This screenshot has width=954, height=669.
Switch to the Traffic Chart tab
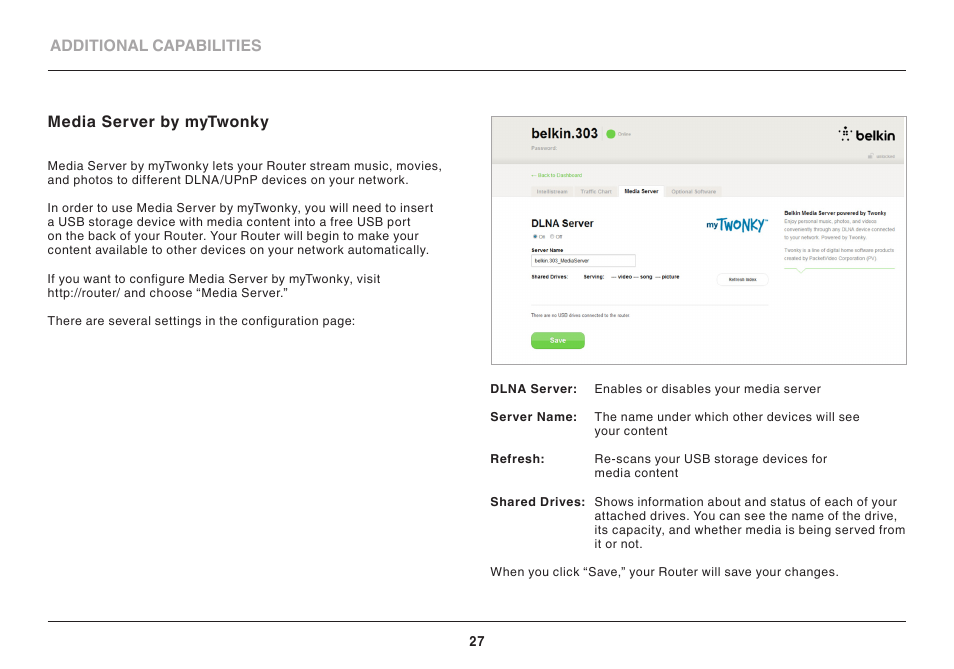click(596, 192)
